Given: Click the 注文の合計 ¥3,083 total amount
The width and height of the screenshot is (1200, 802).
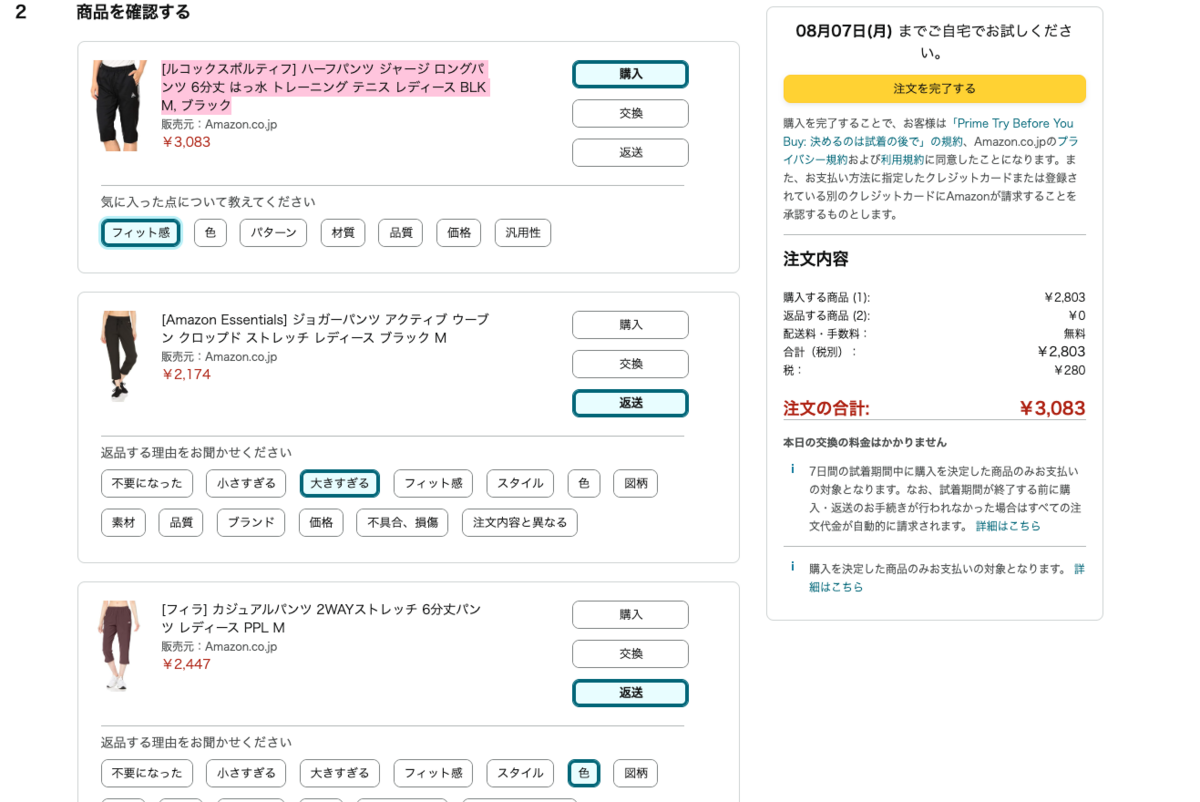Looking at the screenshot, I should 1052,408.
